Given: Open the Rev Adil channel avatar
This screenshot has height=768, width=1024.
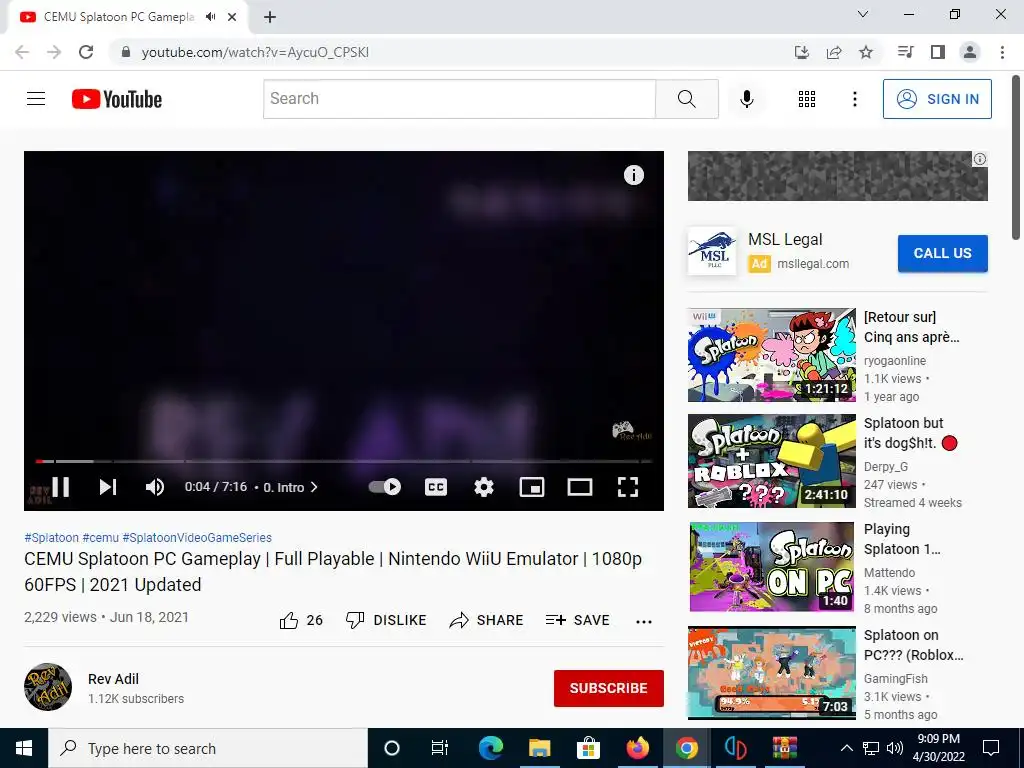Looking at the screenshot, I should (48, 687).
